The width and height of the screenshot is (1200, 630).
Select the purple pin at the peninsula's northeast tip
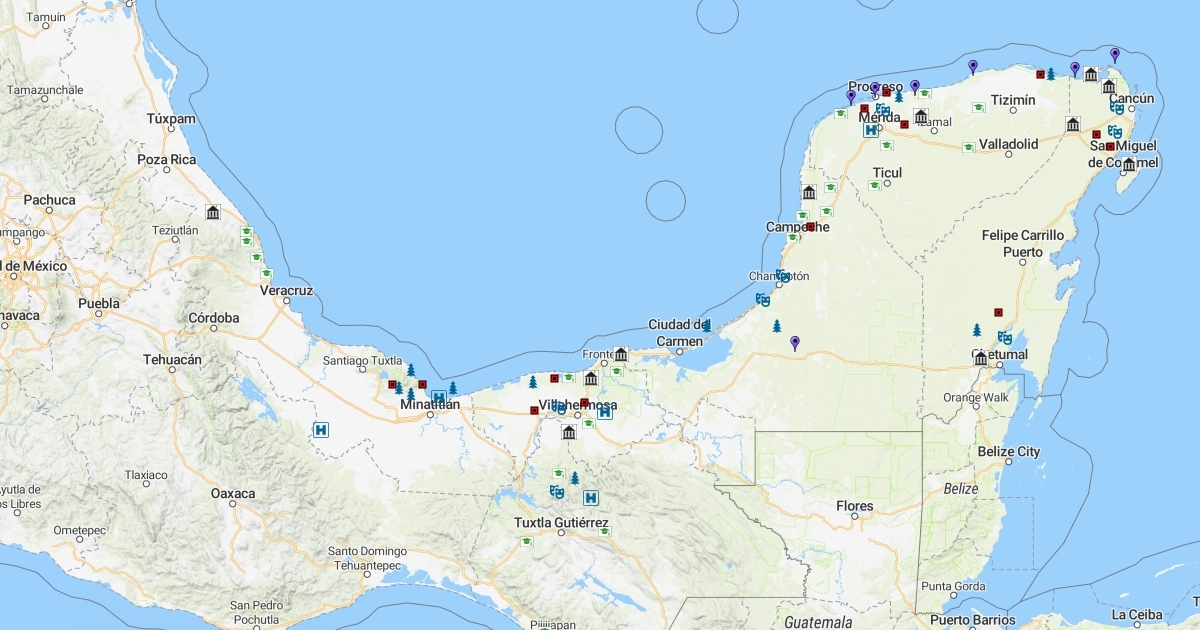point(1115,54)
